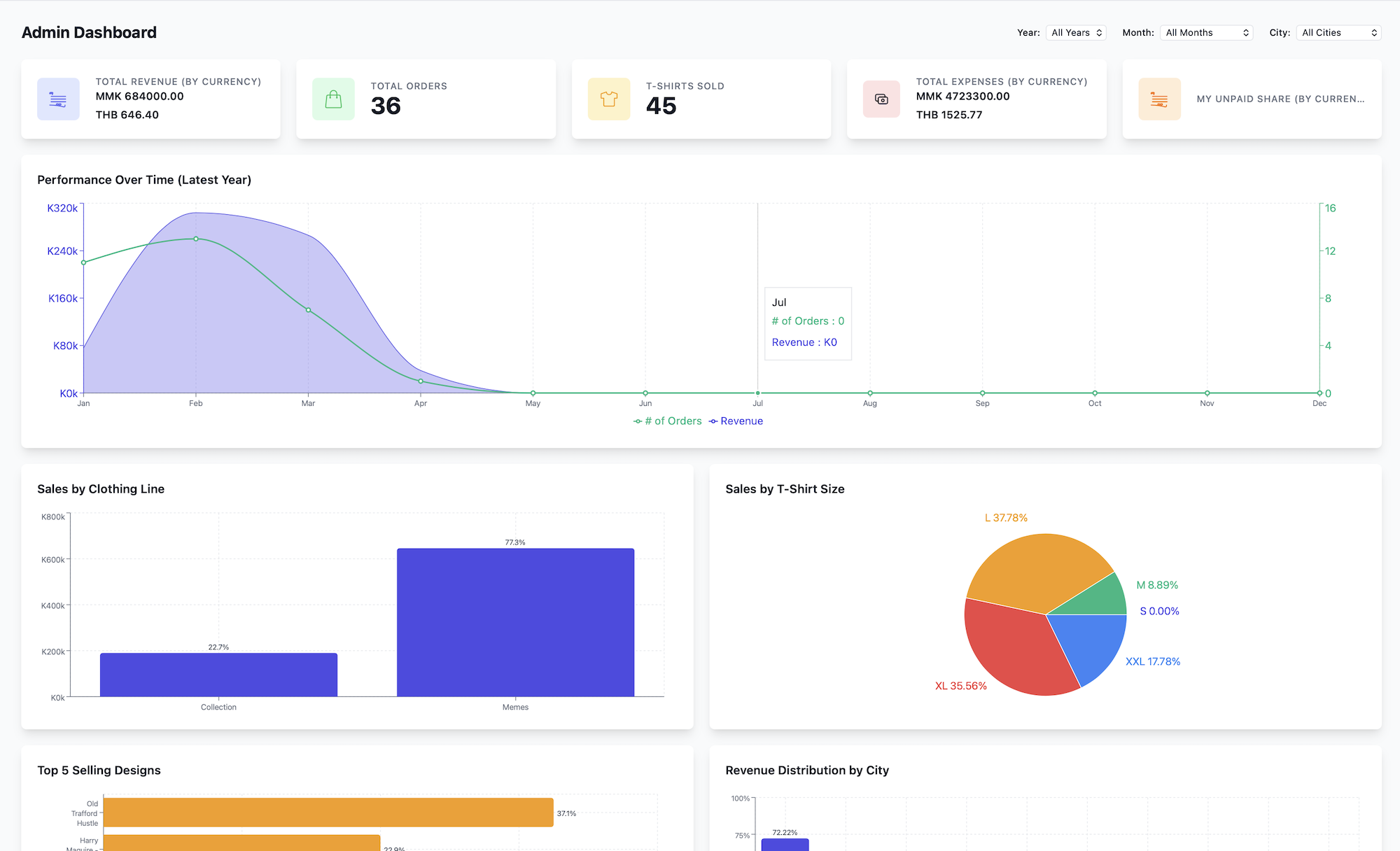Click the T-shirt icon on T-Shirts Sold card
Image resolution: width=1400 pixels, height=851 pixels.
coord(609,99)
